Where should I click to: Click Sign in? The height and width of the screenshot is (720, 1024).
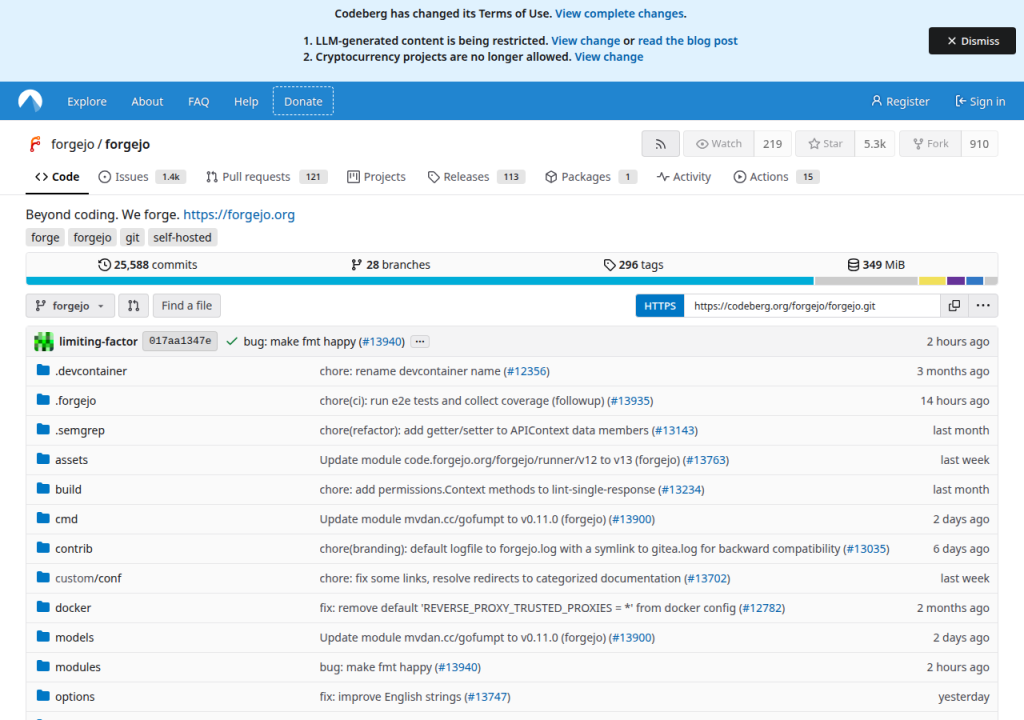pos(980,101)
